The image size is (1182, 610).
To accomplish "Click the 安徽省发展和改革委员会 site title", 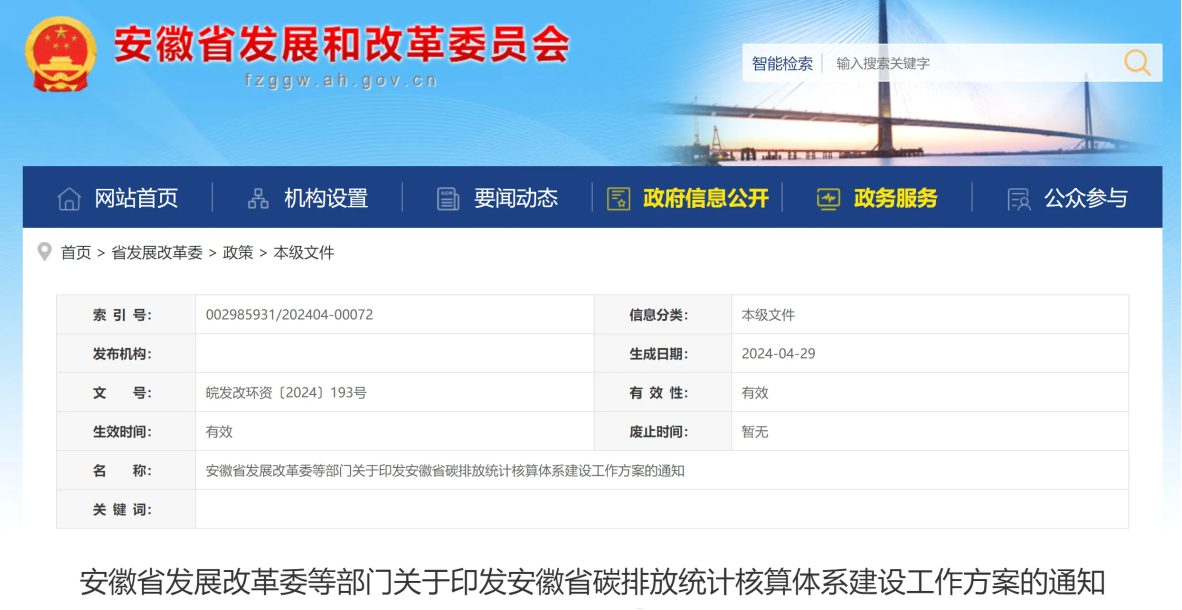I will pos(341,44).
